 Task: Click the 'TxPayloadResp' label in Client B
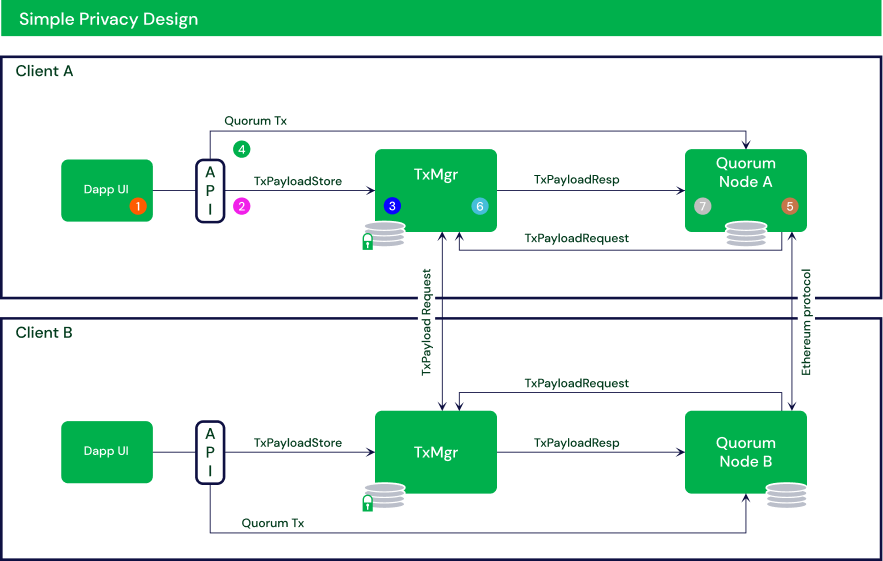point(577,443)
